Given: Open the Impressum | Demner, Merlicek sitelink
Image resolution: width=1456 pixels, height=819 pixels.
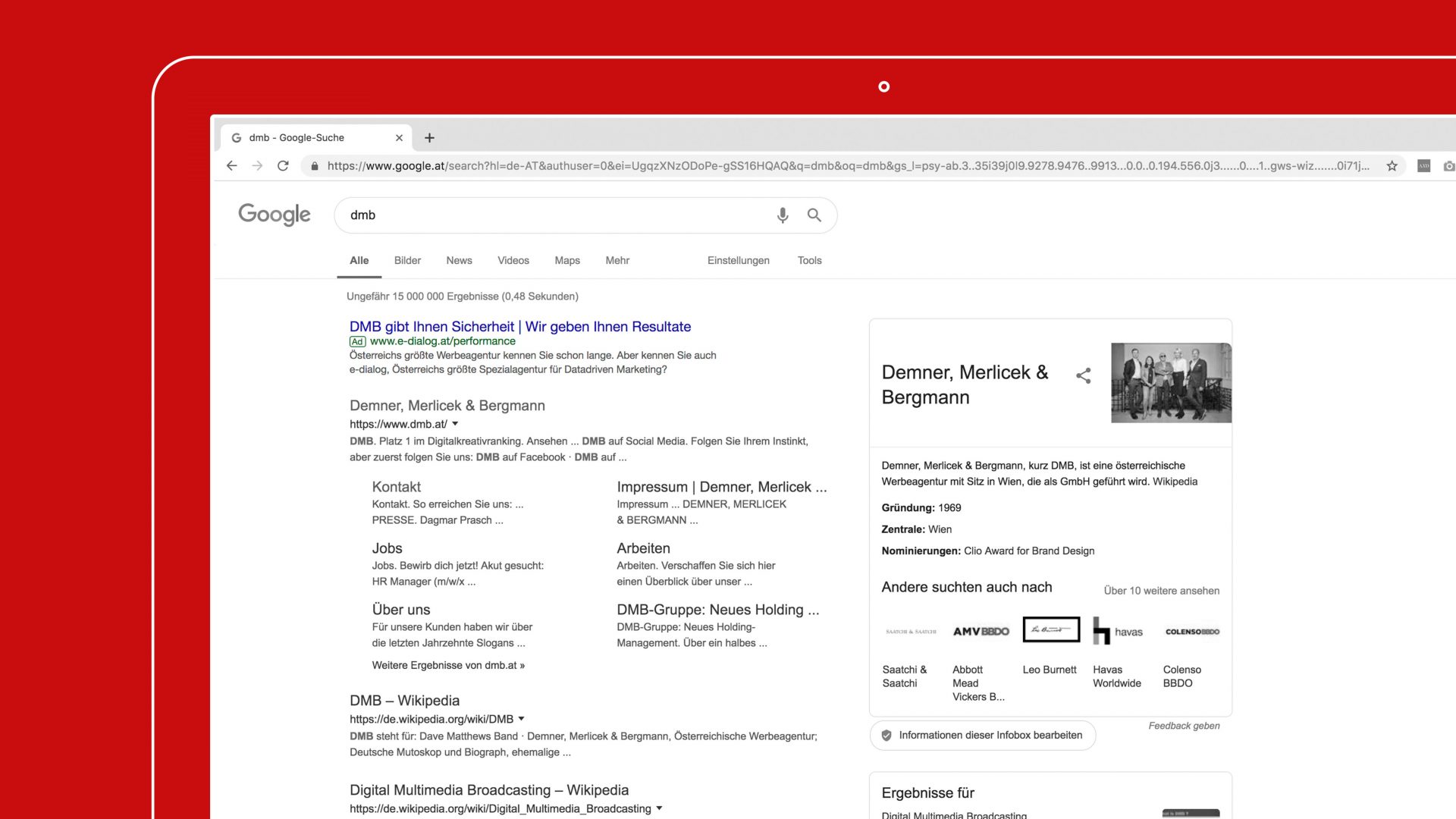Looking at the screenshot, I should (722, 487).
